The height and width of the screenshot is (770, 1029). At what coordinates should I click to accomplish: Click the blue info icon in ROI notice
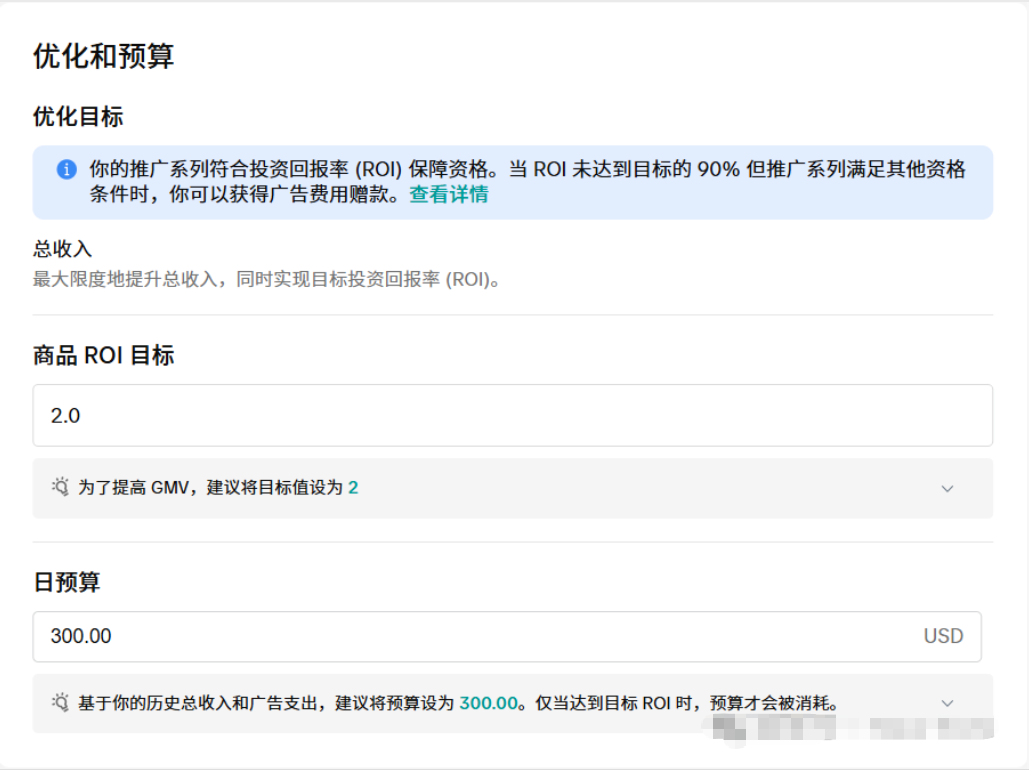tap(66, 169)
